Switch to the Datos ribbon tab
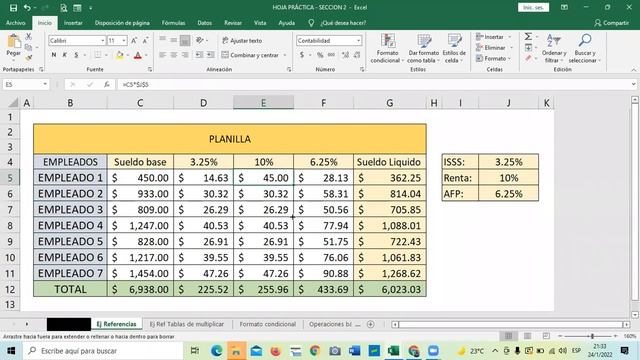The width and height of the screenshot is (640, 360). (204, 23)
